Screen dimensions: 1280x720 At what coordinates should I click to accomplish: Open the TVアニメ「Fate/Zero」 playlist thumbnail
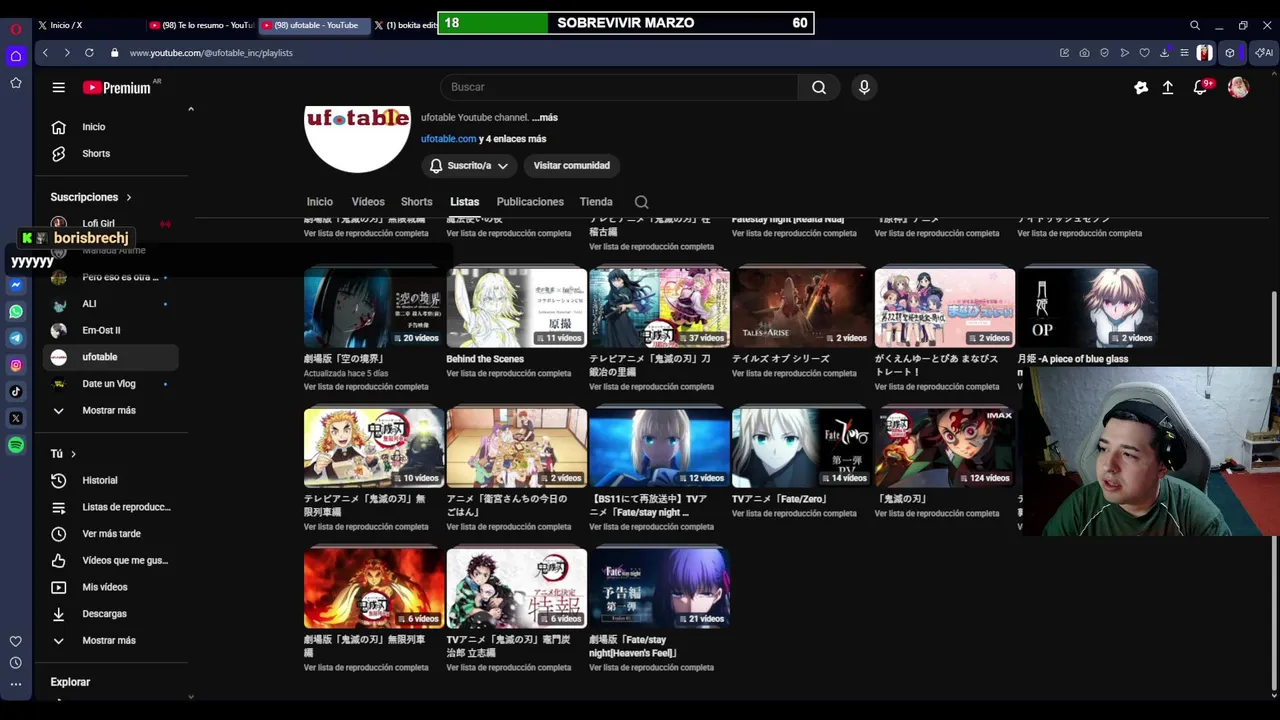point(802,448)
